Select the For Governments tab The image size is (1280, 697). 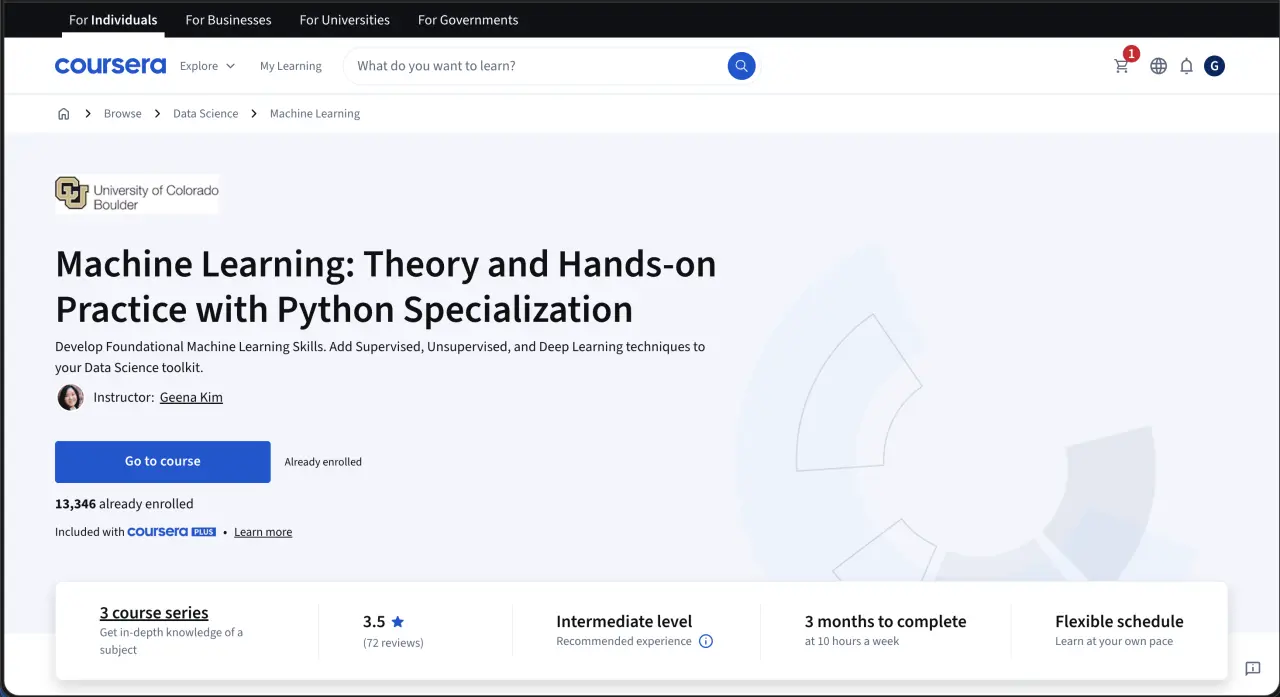tap(468, 20)
